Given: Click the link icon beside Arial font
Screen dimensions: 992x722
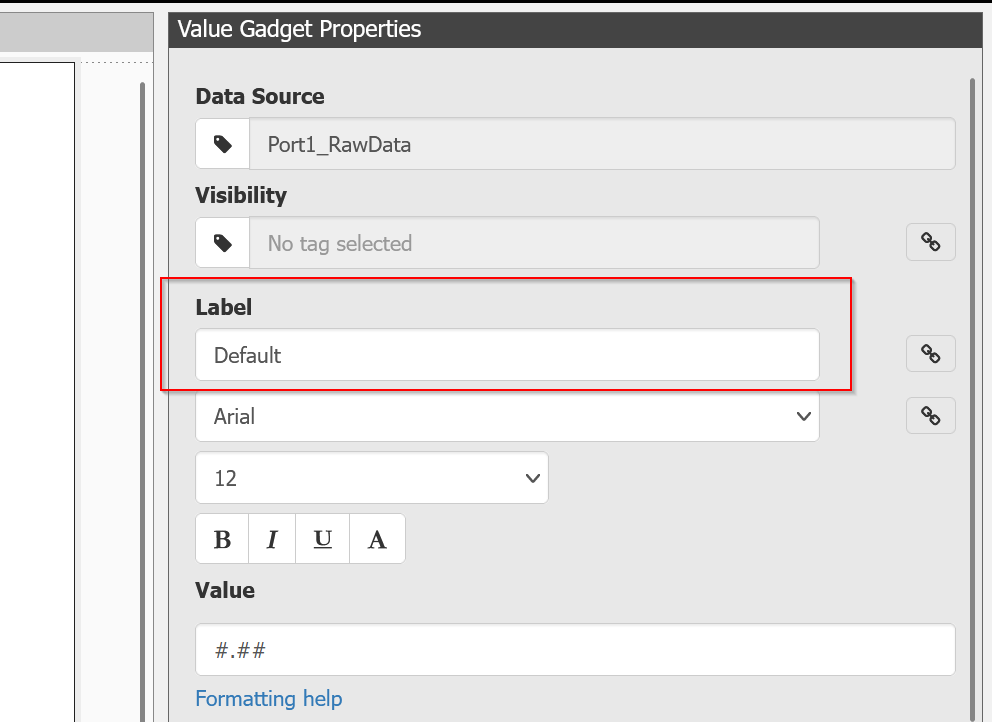Looking at the screenshot, I should click(930, 416).
